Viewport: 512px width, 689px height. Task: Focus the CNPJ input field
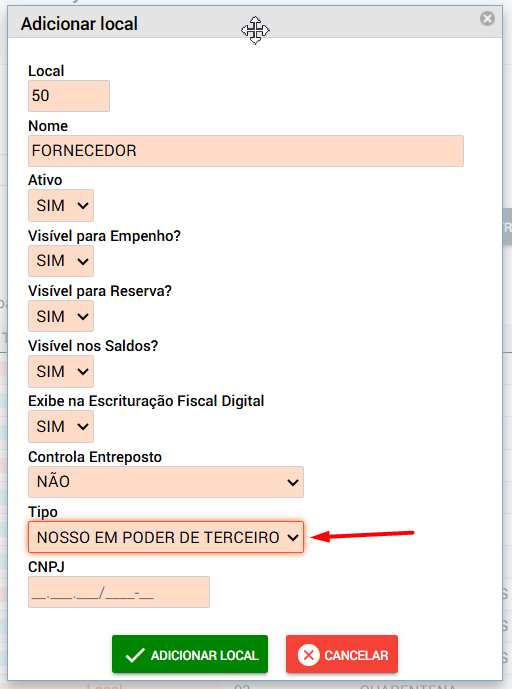coord(119,592)
